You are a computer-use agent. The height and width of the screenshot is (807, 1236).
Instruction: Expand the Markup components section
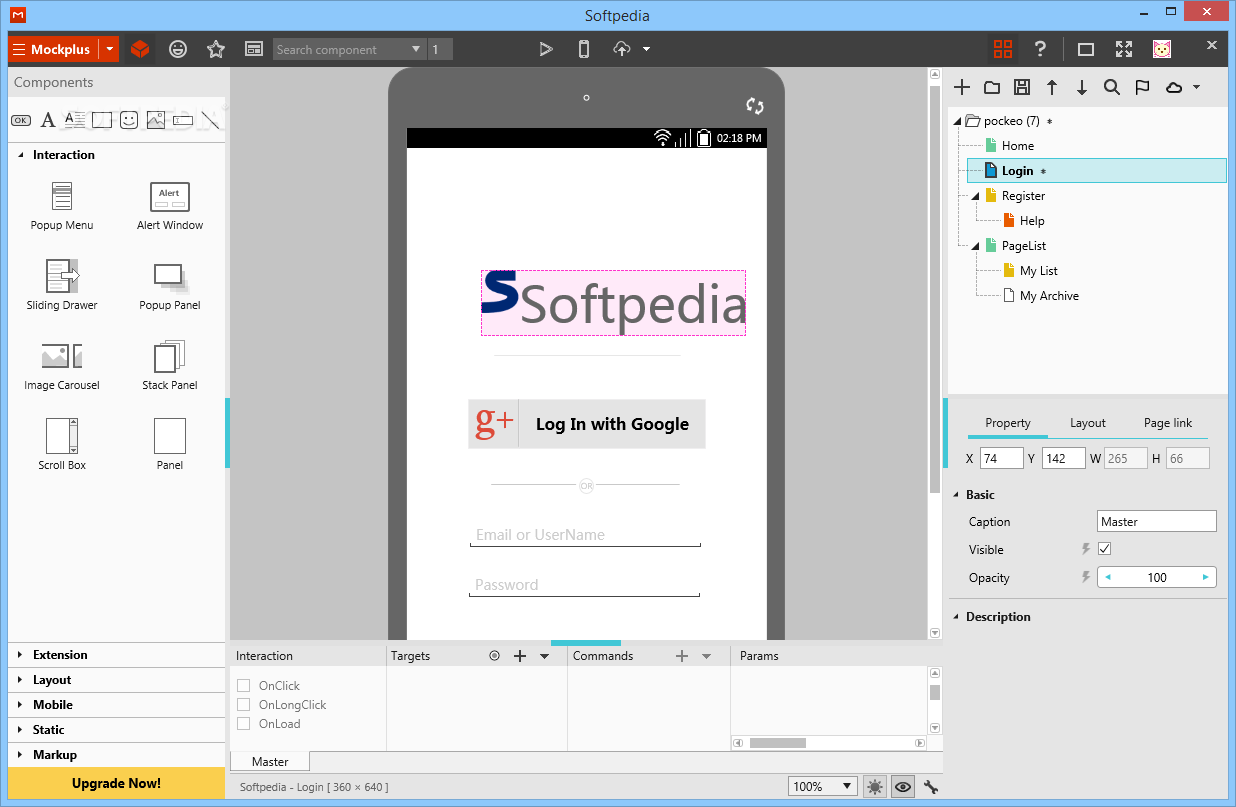117,755
